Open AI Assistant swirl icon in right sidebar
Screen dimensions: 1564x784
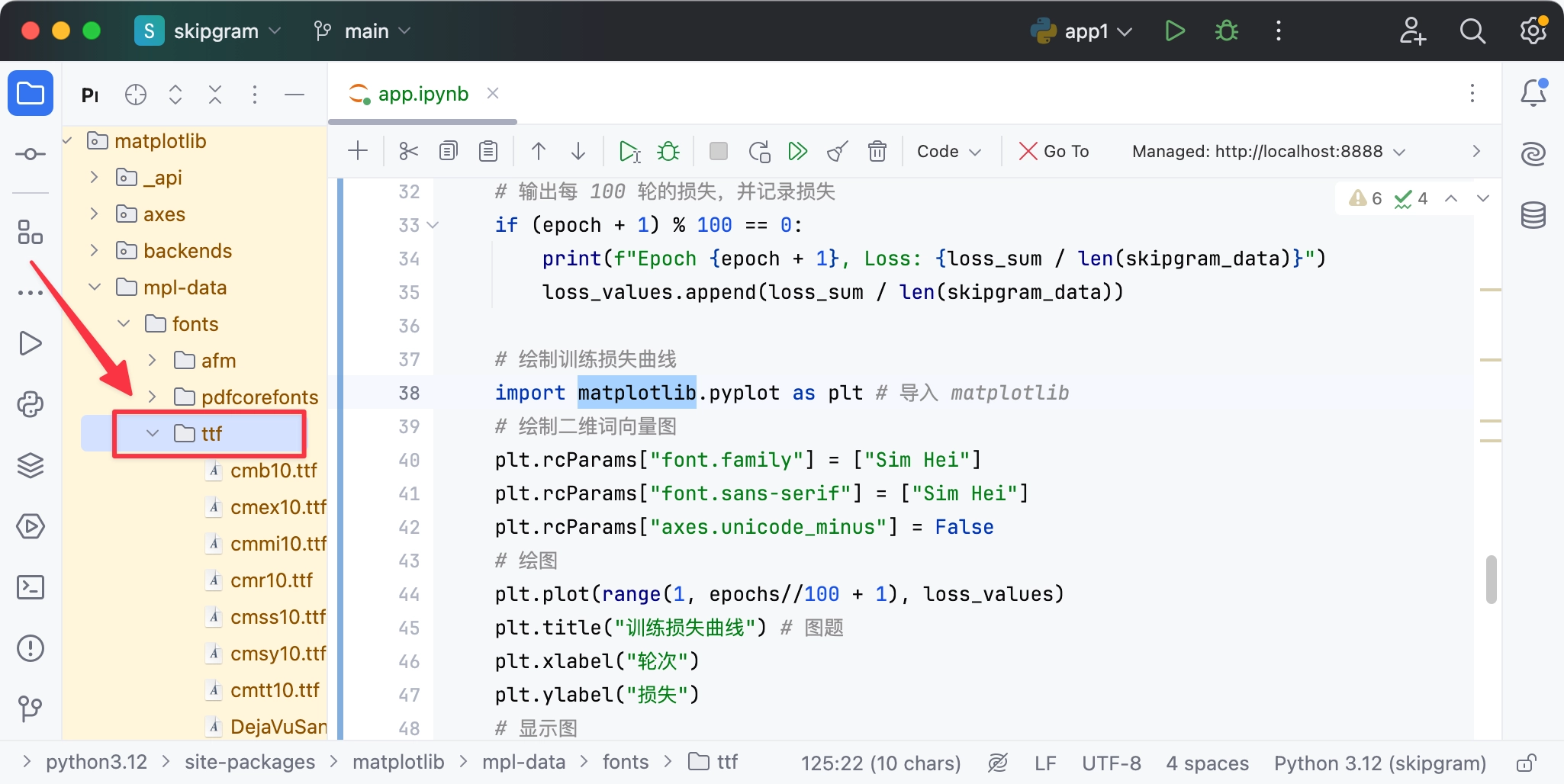[x=1533, y=154]
